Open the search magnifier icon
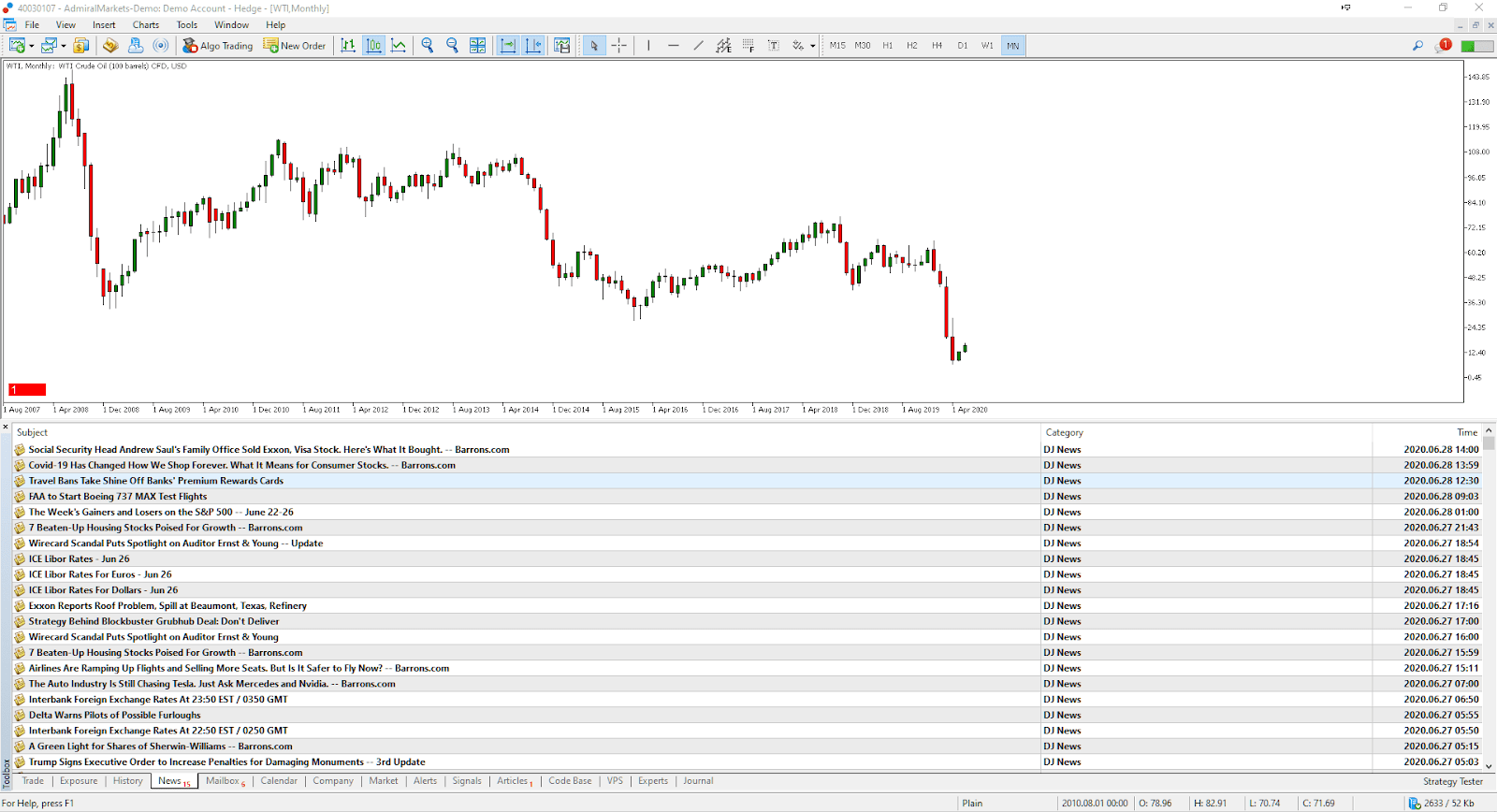 1417,45
